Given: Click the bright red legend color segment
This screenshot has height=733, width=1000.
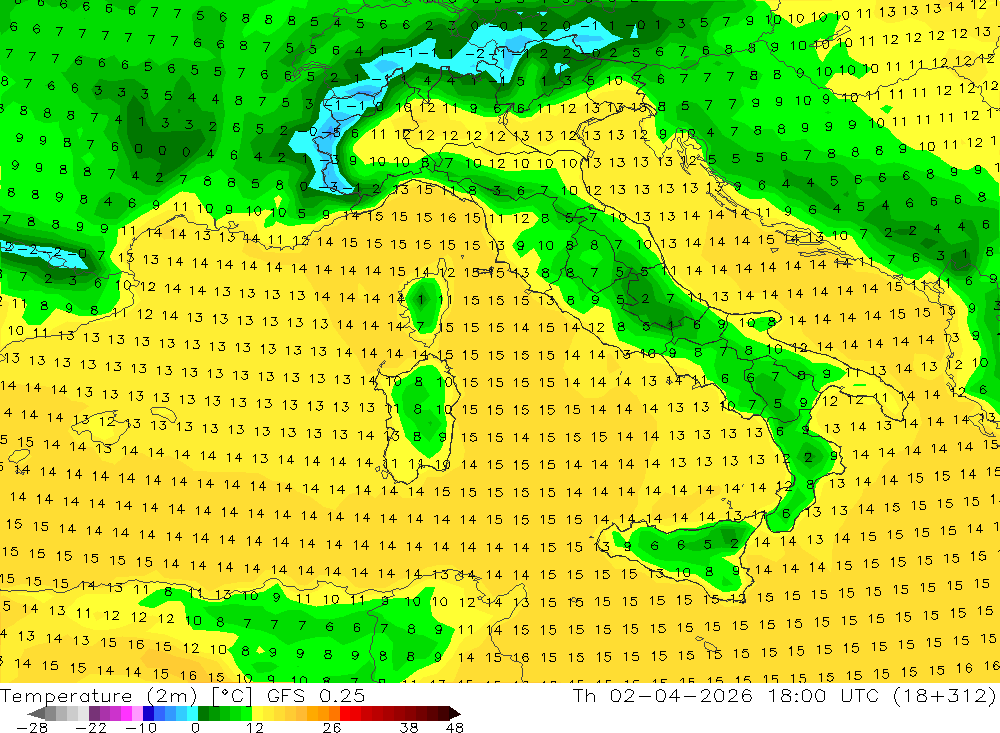Looking at the screenshot, I should pos(345,713).
